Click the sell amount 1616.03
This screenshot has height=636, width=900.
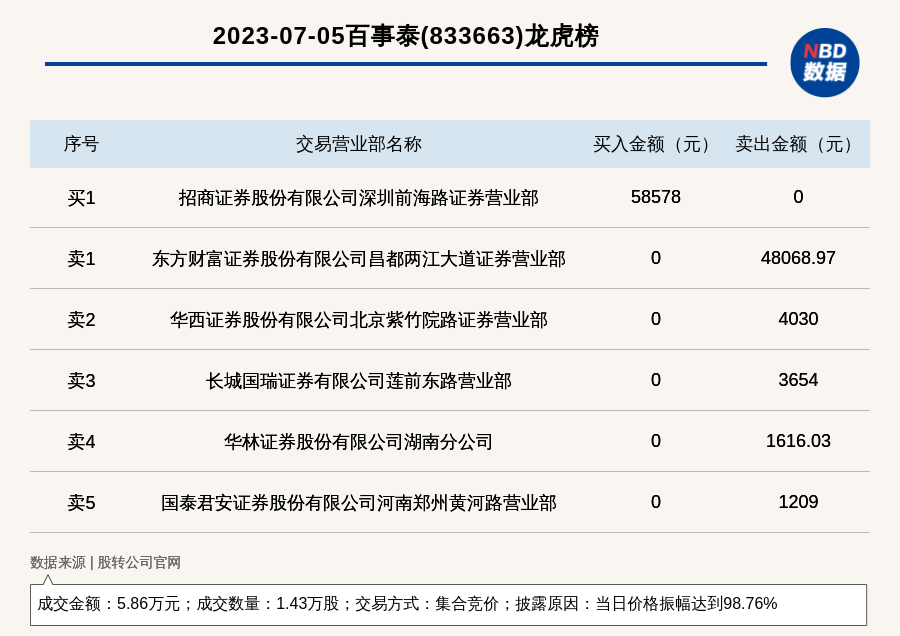[798, 441]
